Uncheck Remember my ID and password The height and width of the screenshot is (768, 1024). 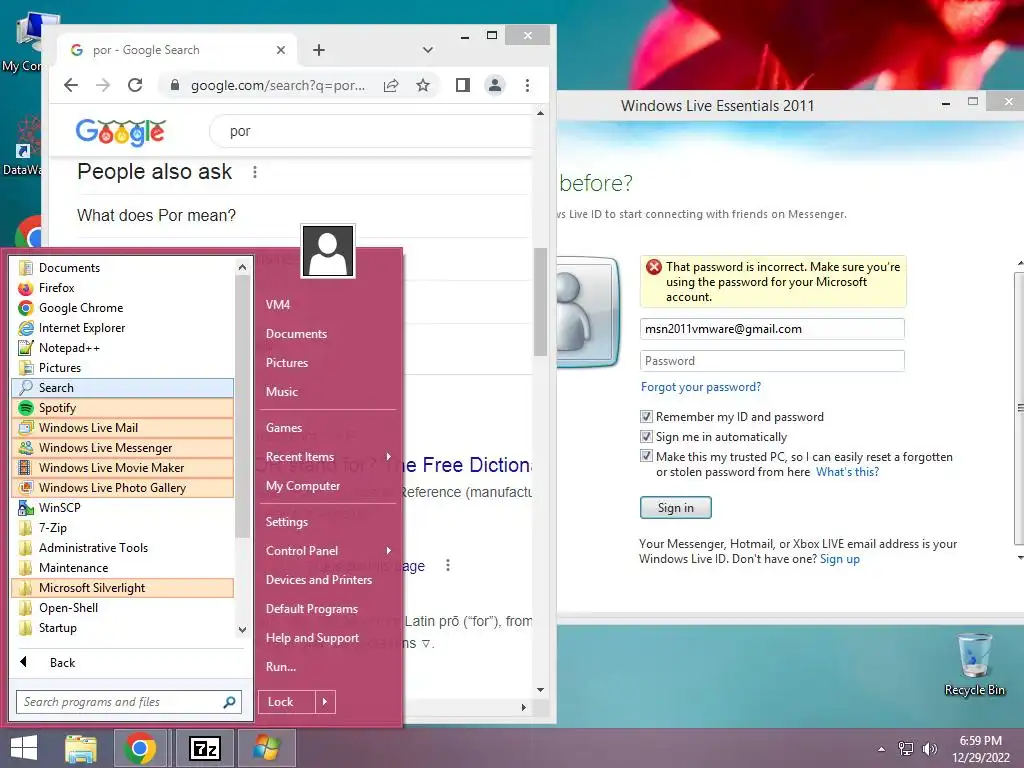pyautogui.click(x=647, y=417)
